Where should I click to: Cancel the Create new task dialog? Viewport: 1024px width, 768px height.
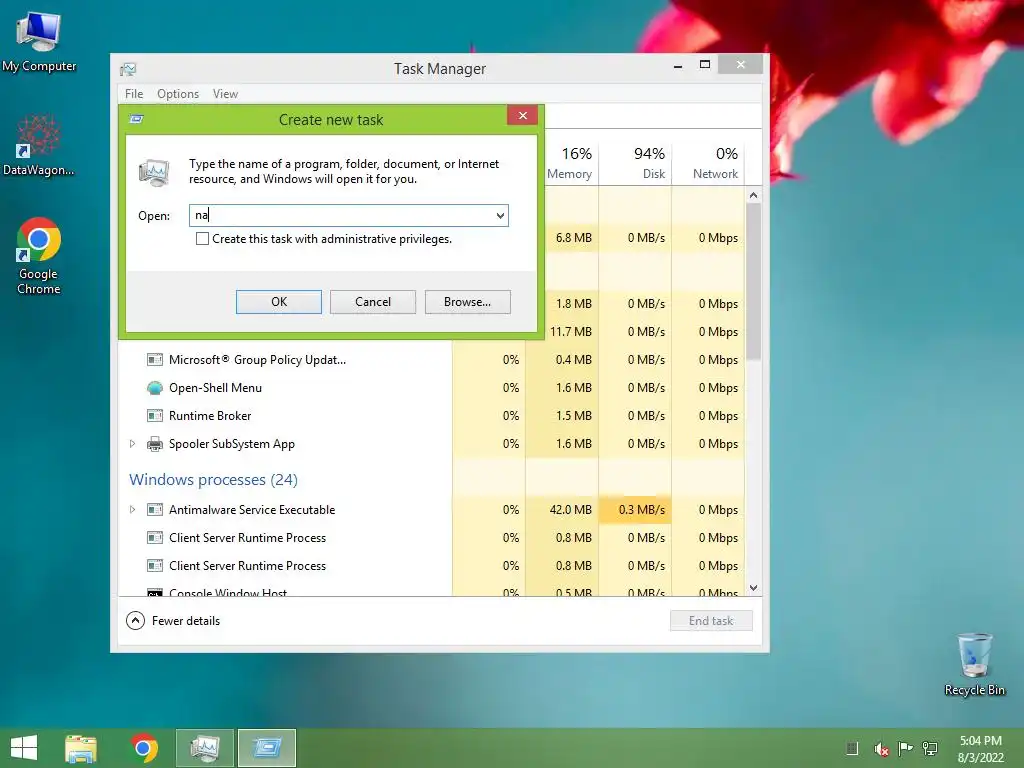pos(373,302)
